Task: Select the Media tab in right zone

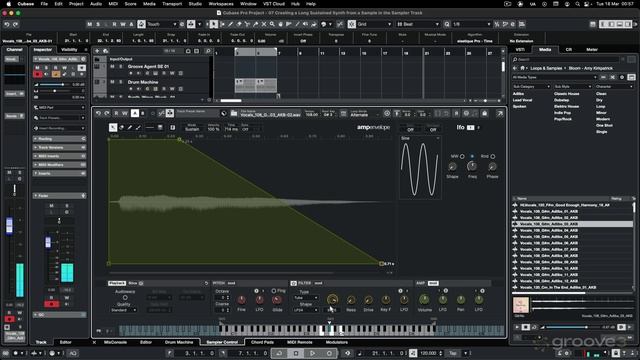Action: pyautogui.click(x=545, y=49)
